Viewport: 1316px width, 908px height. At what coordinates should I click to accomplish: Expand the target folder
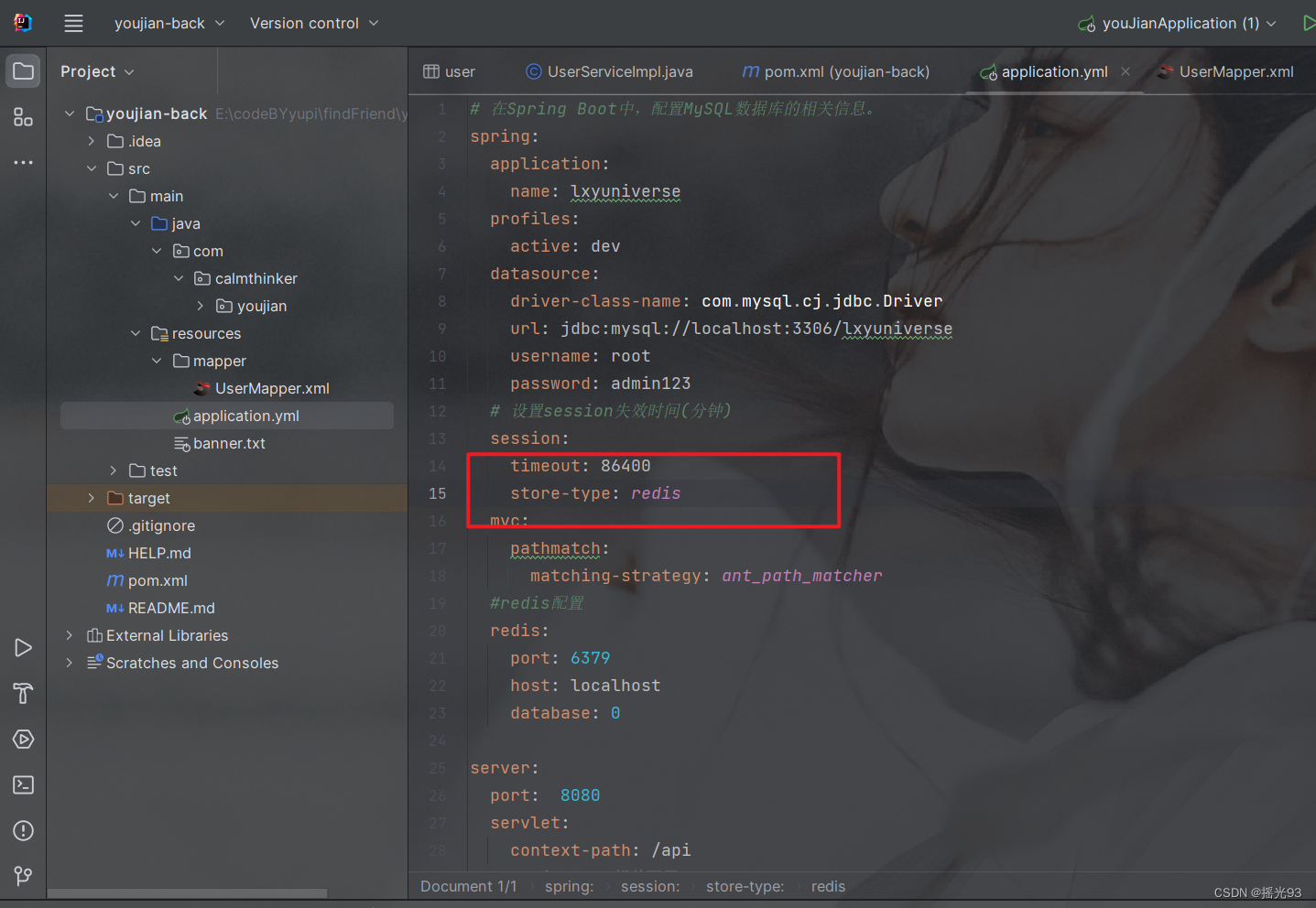pyautogui.click(x=92, y=498)
